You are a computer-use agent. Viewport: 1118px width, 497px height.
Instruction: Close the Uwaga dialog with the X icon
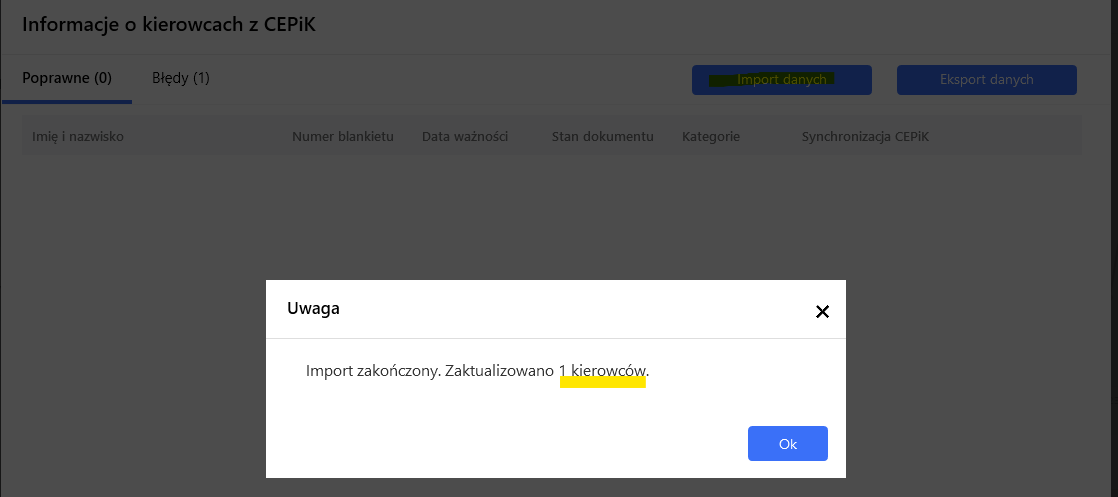822,311
